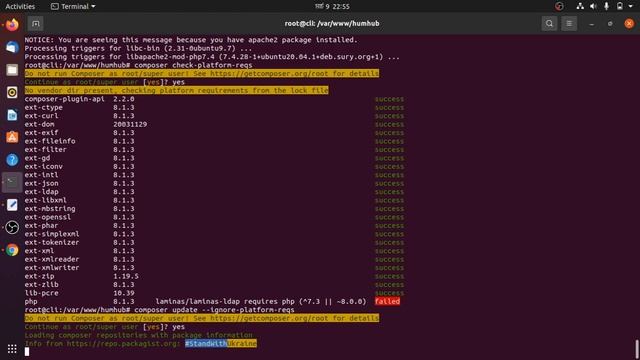Click the 'ext-openssl' extension name
This screenshot has width=640, height=360.
pyautogui.click(x=48, y=217)
